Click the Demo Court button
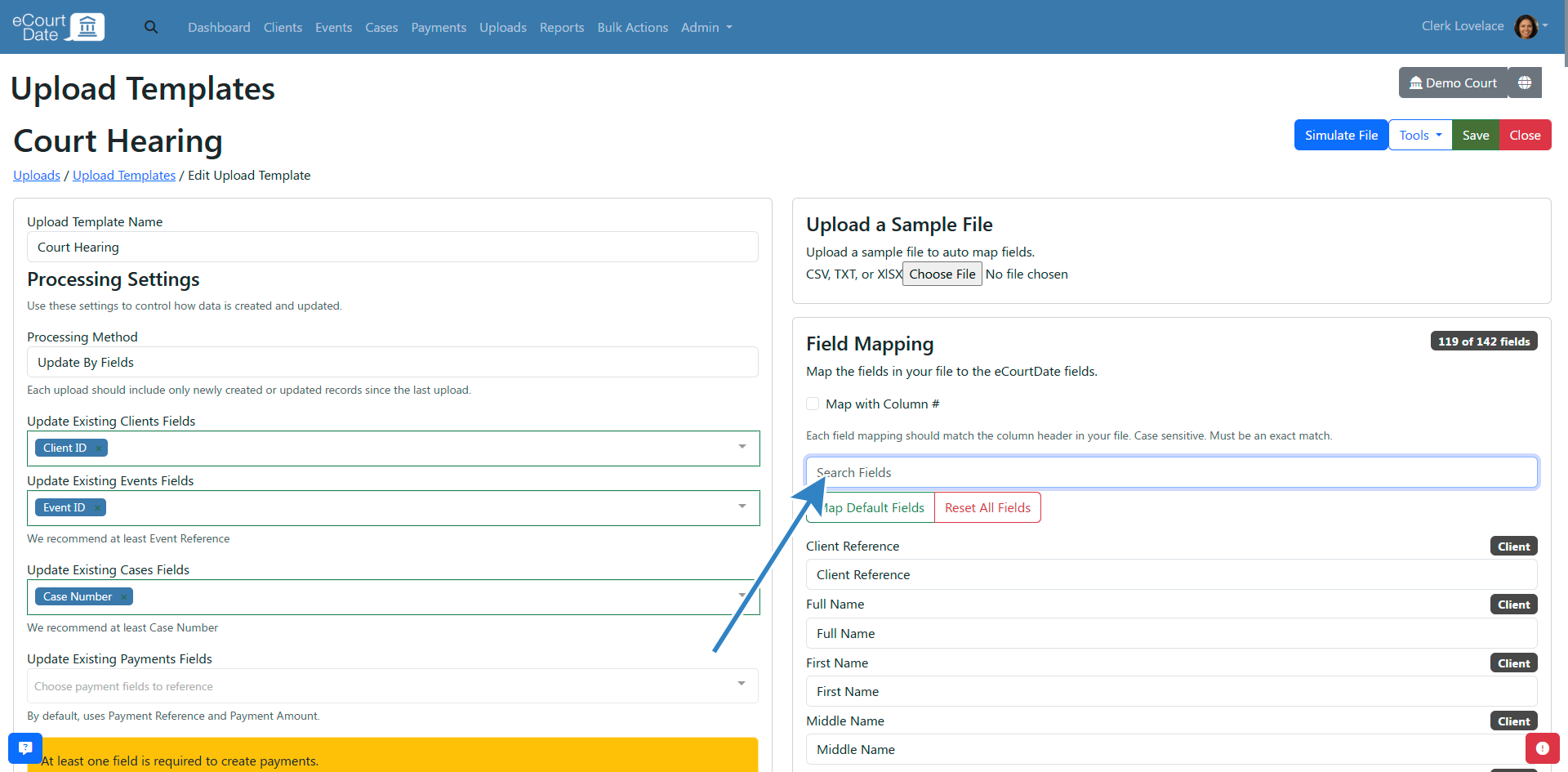Viewport: 1568px width, 772px height. (x=1453, y=83)
